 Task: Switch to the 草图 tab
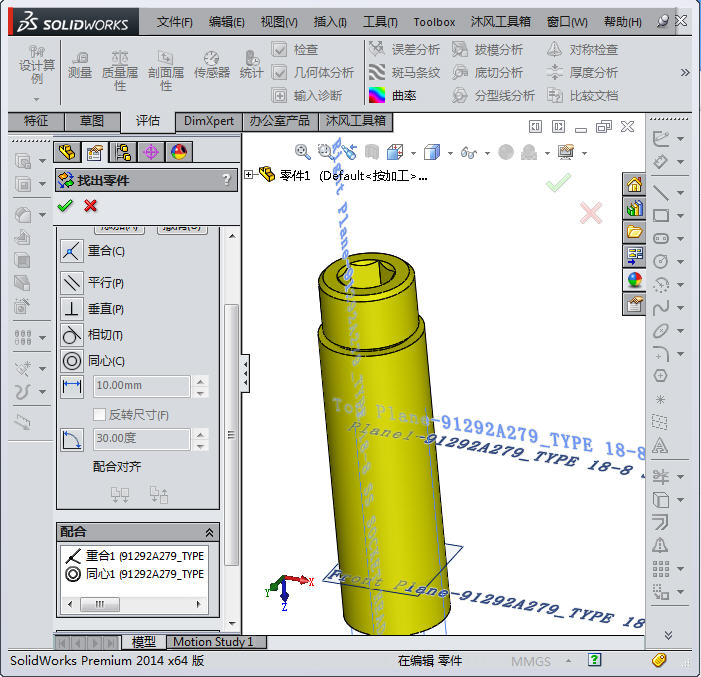pos(92,121)
